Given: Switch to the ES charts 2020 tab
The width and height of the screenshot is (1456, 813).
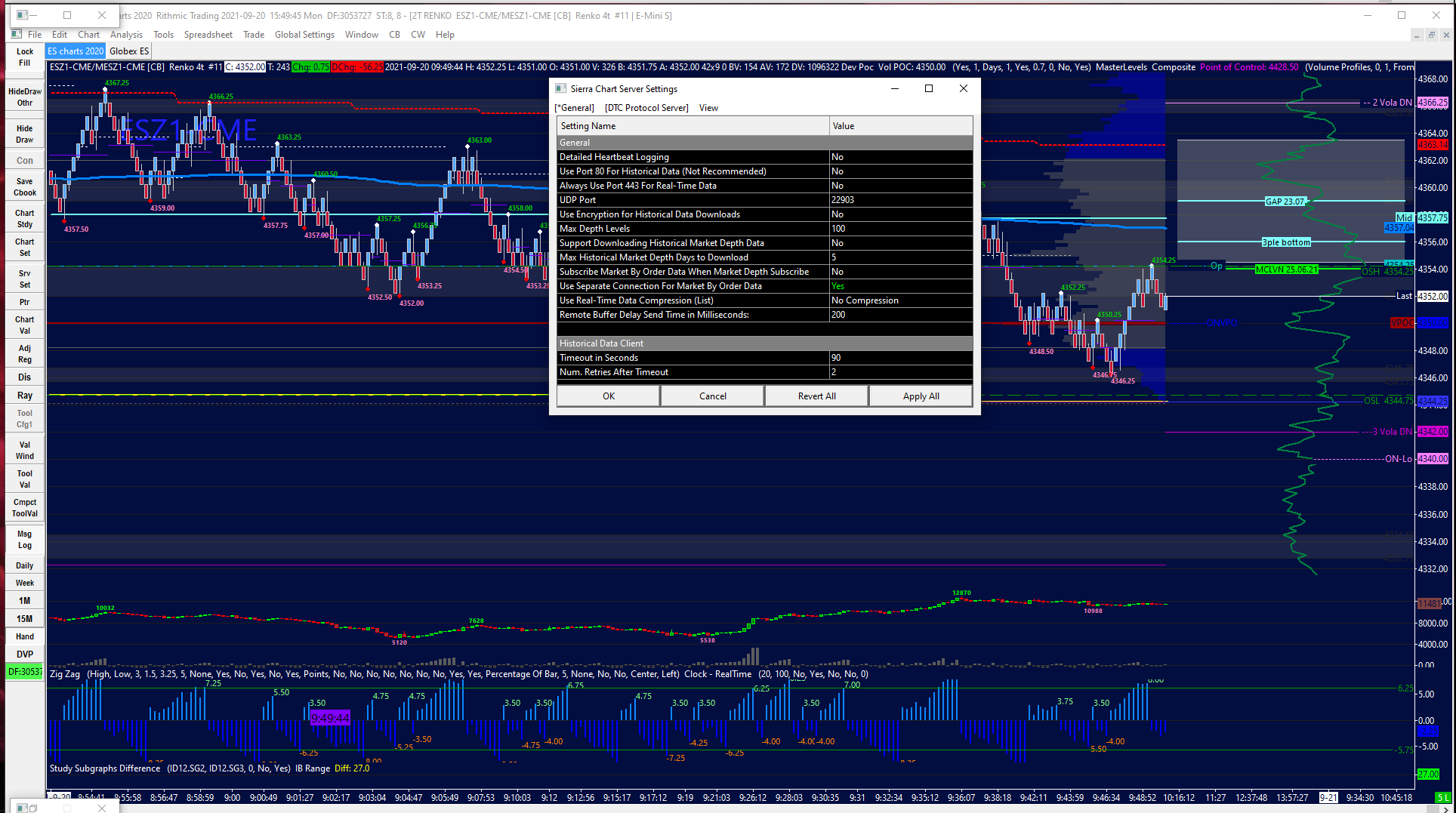Looking at the screenshot, I should pyautogui.click(x=76, y=51).
